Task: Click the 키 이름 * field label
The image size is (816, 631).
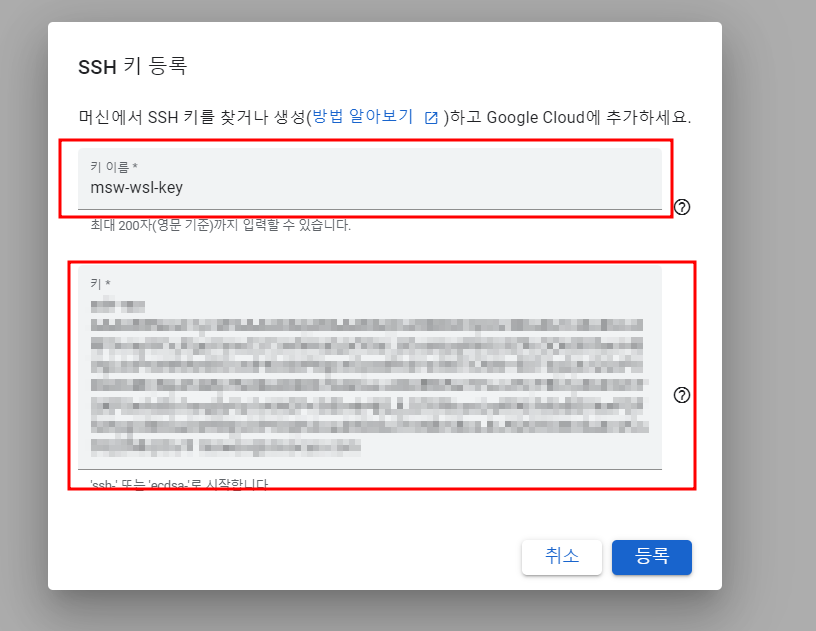Action: pyautogui.click(x=114, y=167)
